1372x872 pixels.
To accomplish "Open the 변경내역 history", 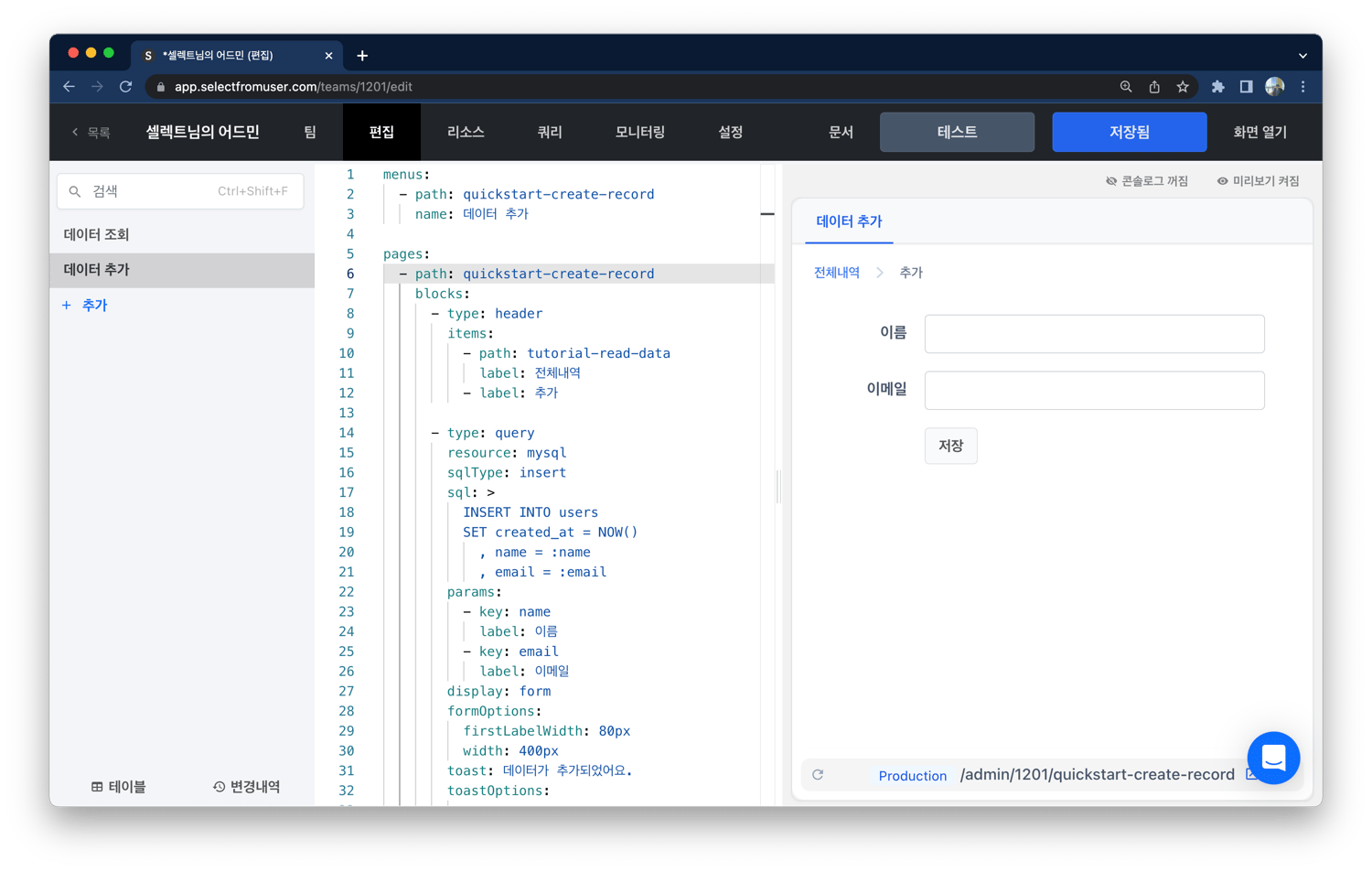I will pos(247,787).
